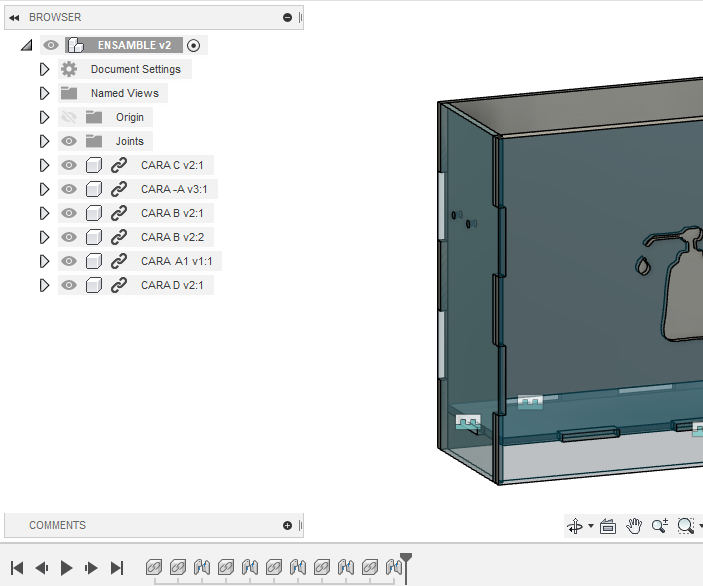
Task: Open the Orbit tool dropdown arrow
Action: [x=591, y=526]
